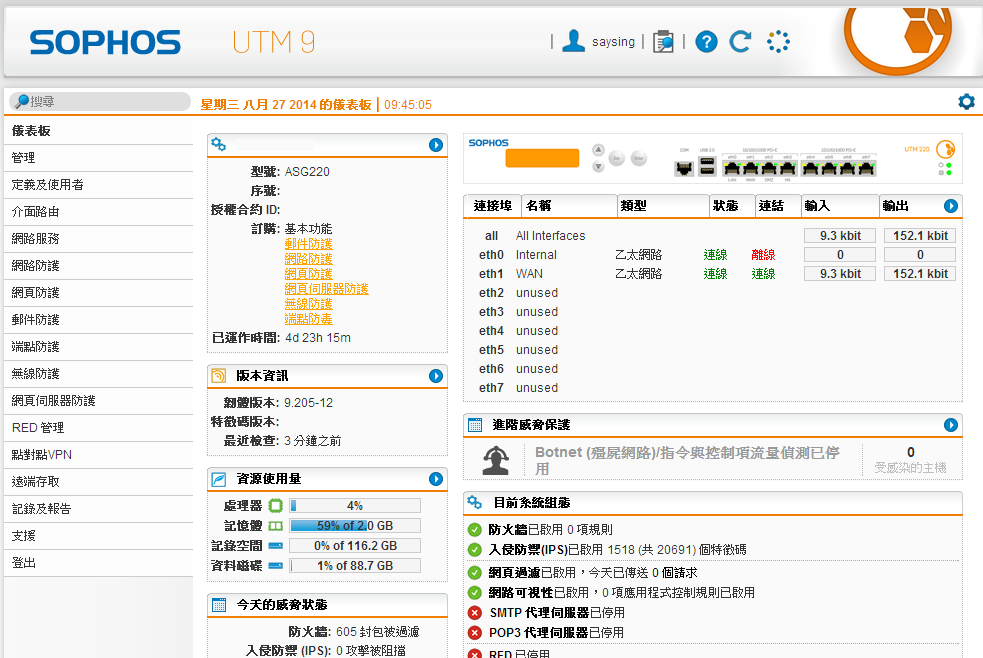This screenshot has height=658, width=983.
Task: Follow the orange 網頁伺服器防護 subscription link
Action: pos(327,289)
